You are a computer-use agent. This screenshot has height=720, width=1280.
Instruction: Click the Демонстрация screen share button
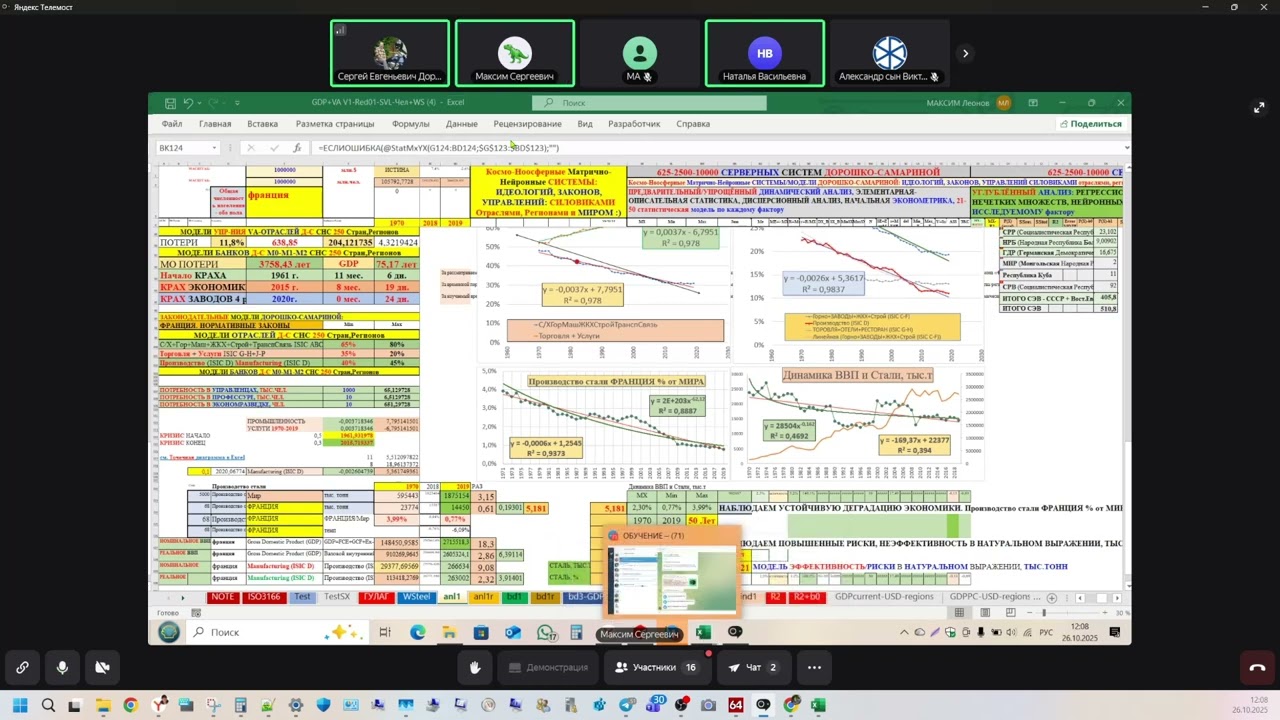[x=547, y=667]
